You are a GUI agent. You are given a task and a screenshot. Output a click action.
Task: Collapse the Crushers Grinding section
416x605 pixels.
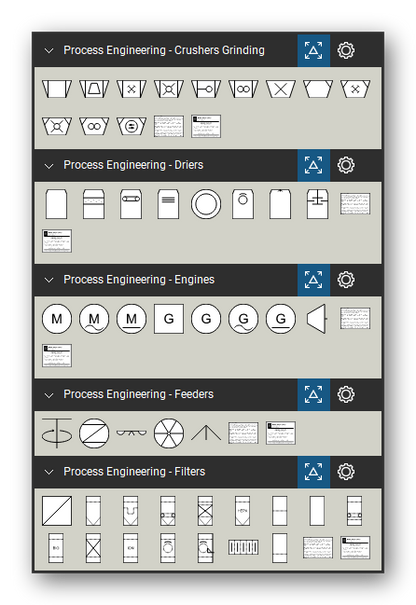[49, 51]
